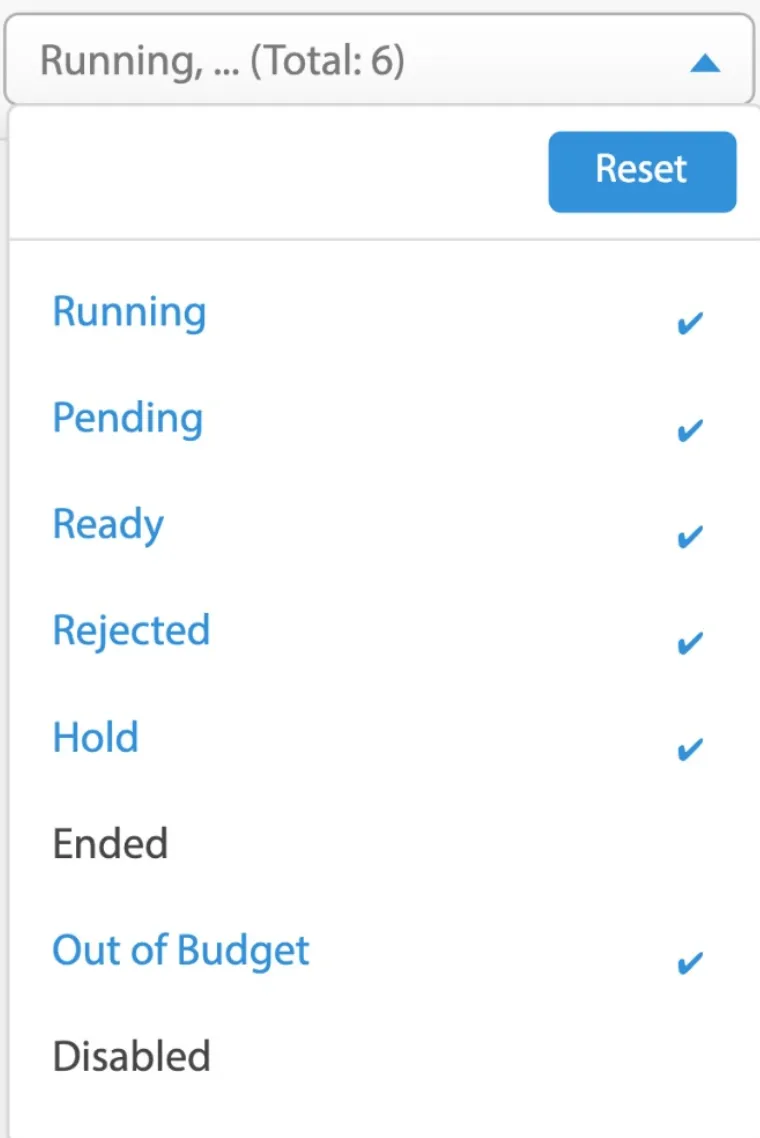Deselect the Running status label

[129, 312]
